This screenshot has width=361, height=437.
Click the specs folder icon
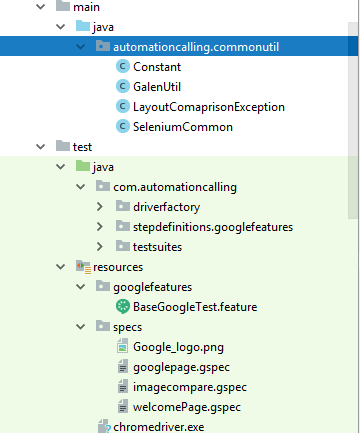[x=103, y=326]
